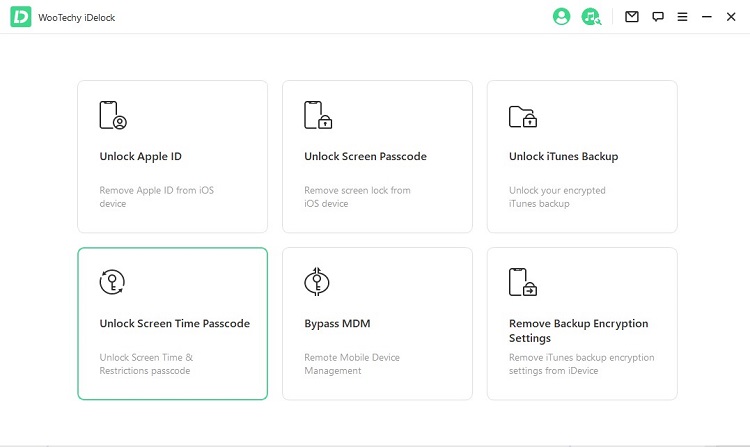Click 'Remote Mobile Device Management' text
Screen dimensions: 750x447
tap(352, 364)
